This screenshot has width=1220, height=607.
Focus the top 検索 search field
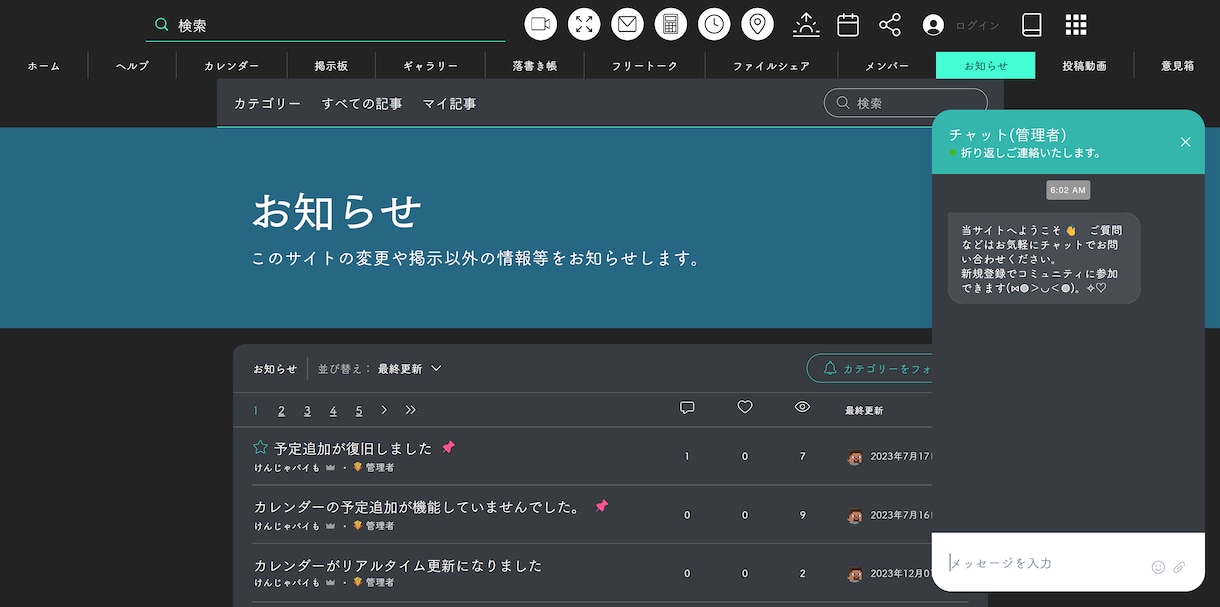coord(326,26)
